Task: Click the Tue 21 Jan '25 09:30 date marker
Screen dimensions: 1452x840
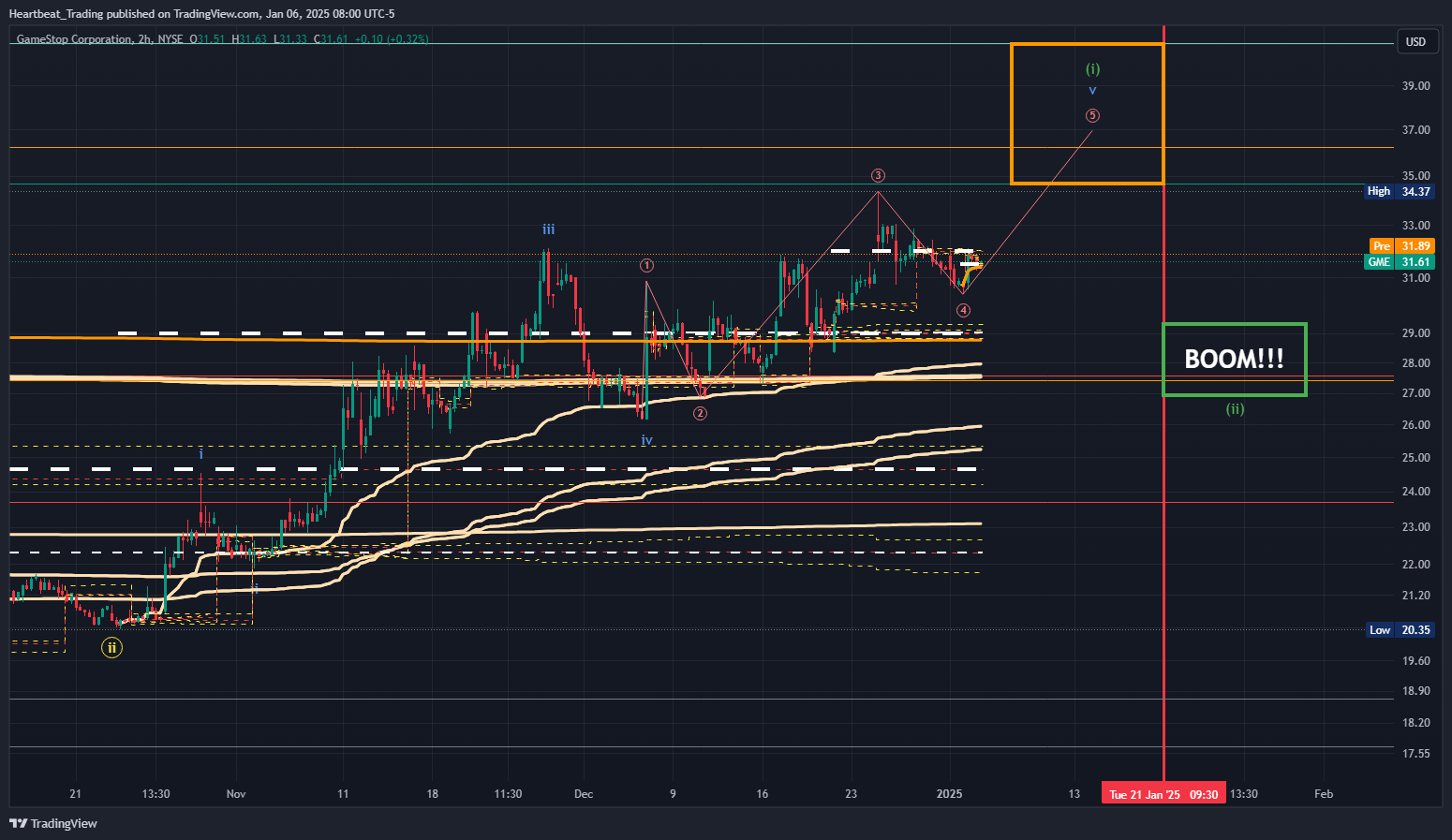Action: (x=1163, y=794)
